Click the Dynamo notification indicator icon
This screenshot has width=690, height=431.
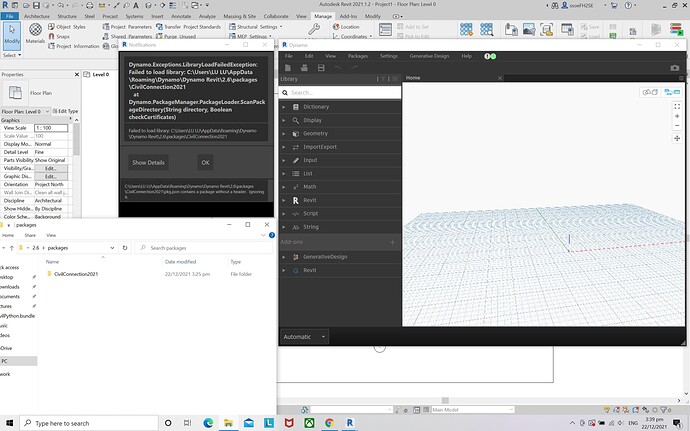[490, 56]
